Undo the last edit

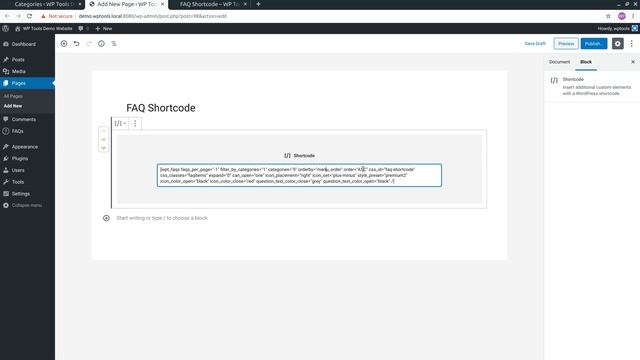coord(76,44)
